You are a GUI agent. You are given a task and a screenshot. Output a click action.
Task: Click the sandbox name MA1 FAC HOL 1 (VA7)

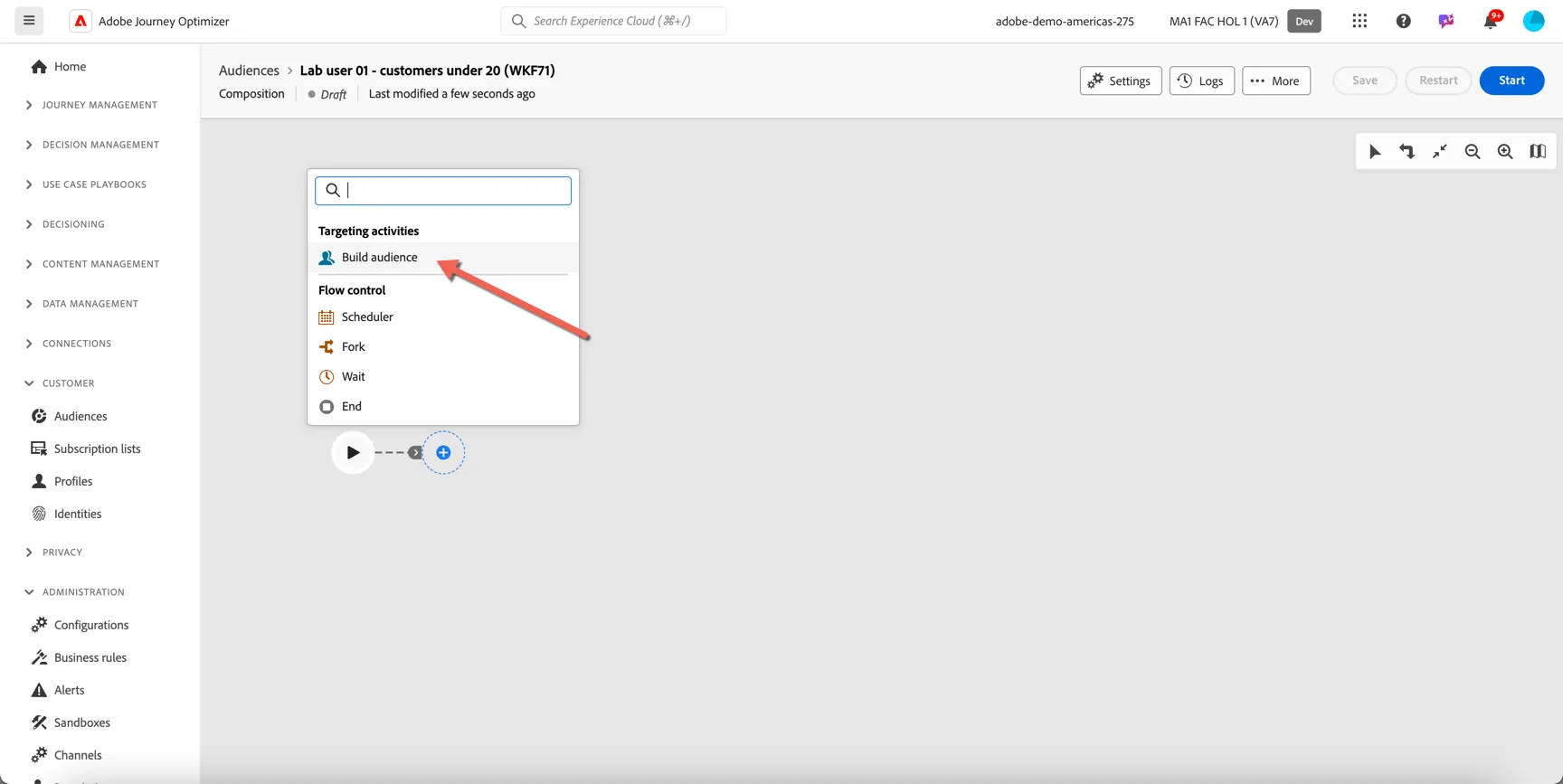1224,21
